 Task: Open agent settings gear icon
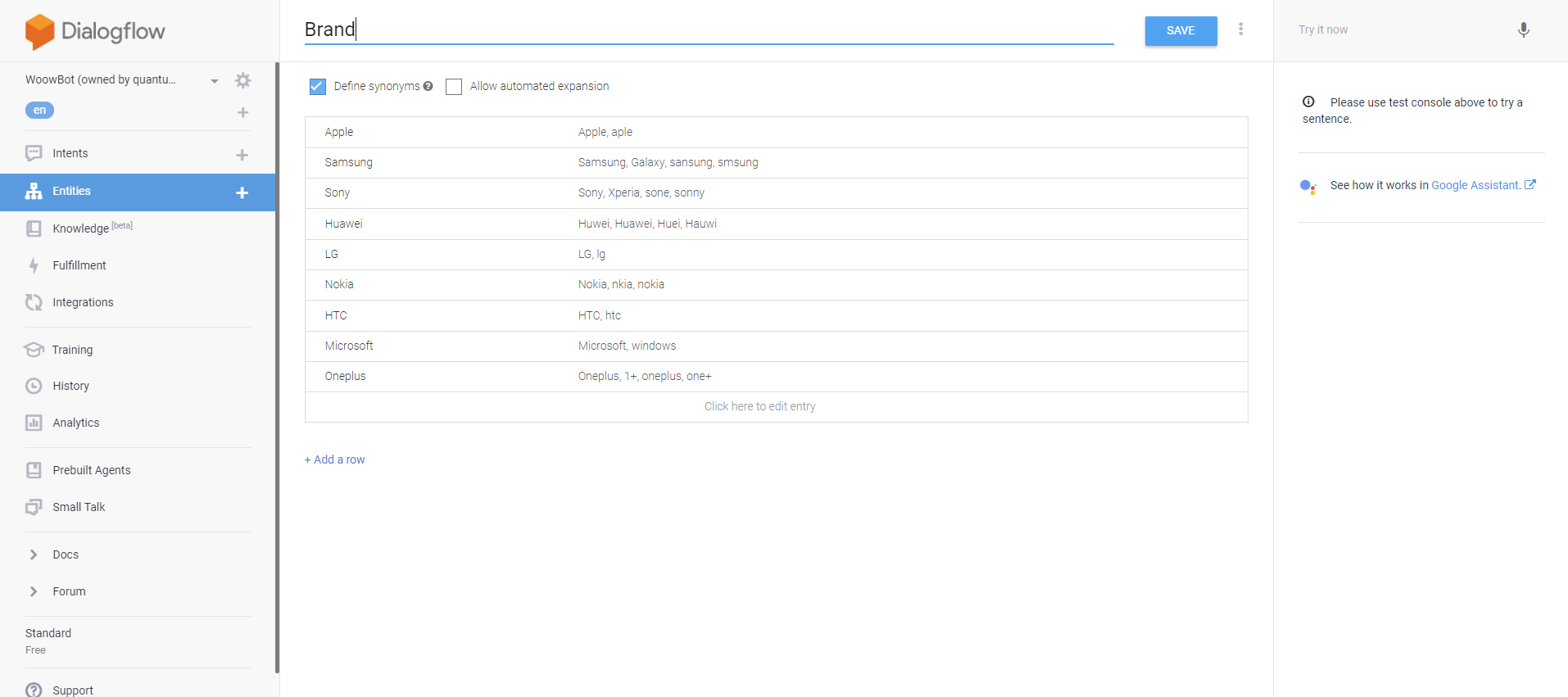point(242,80)
